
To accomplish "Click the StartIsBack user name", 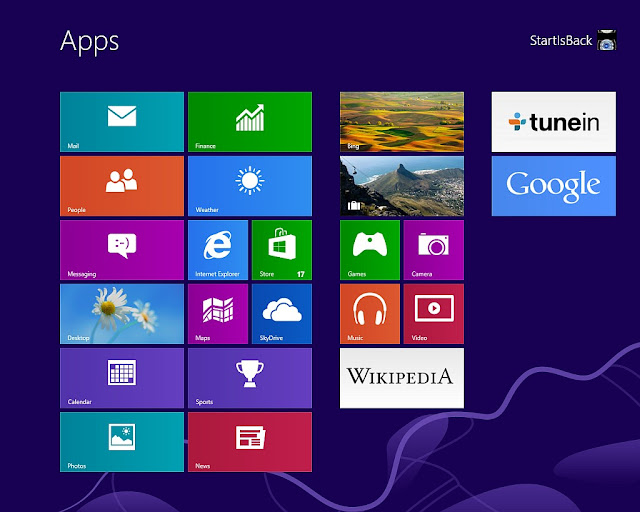I will click(561, 40).
